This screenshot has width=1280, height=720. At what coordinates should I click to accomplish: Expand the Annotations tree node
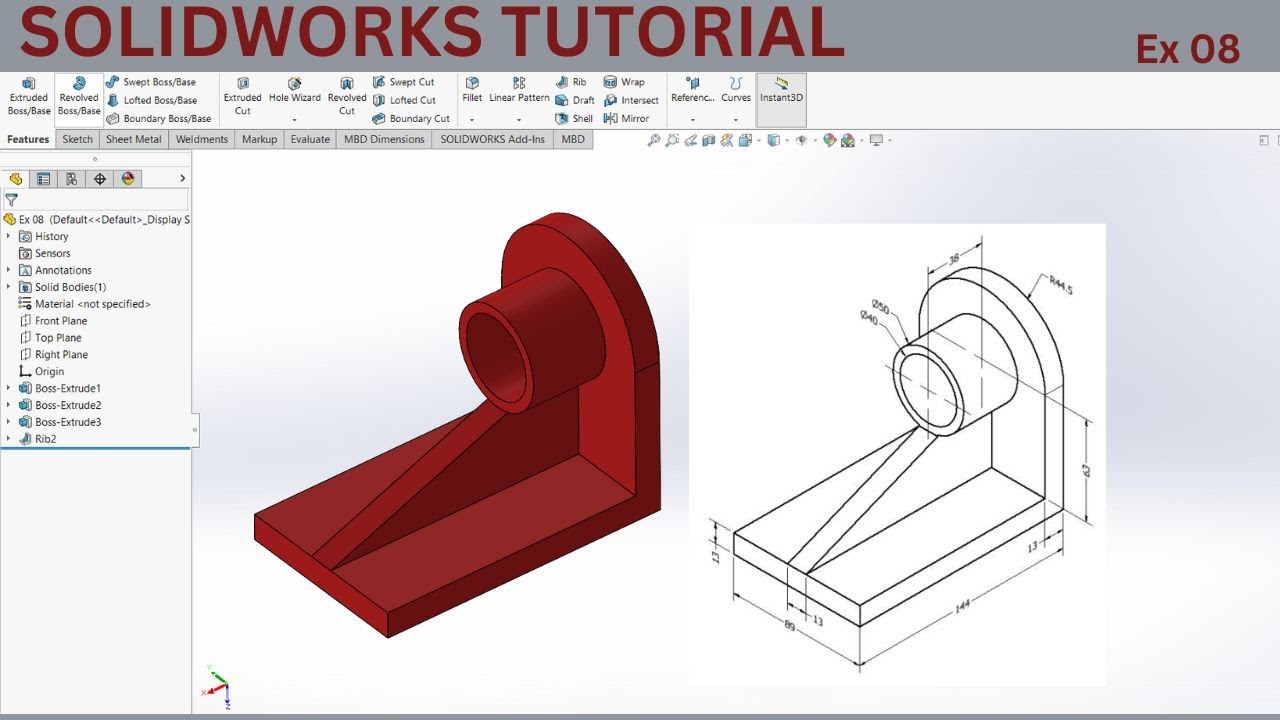9,270
